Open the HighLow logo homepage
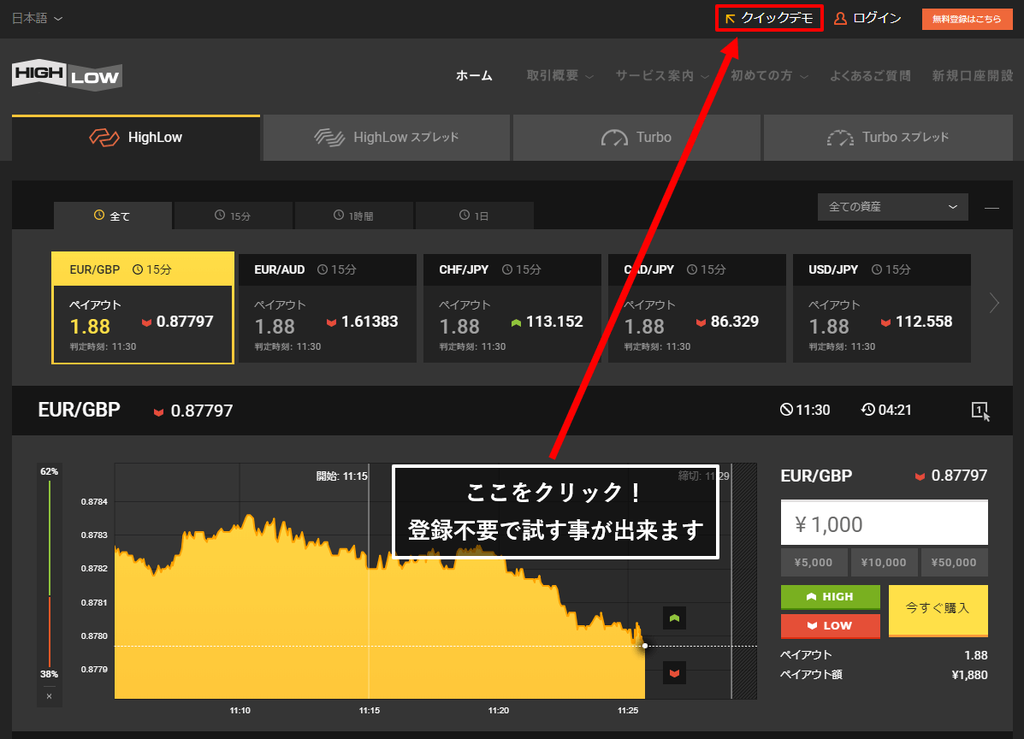 coord(67,75)
